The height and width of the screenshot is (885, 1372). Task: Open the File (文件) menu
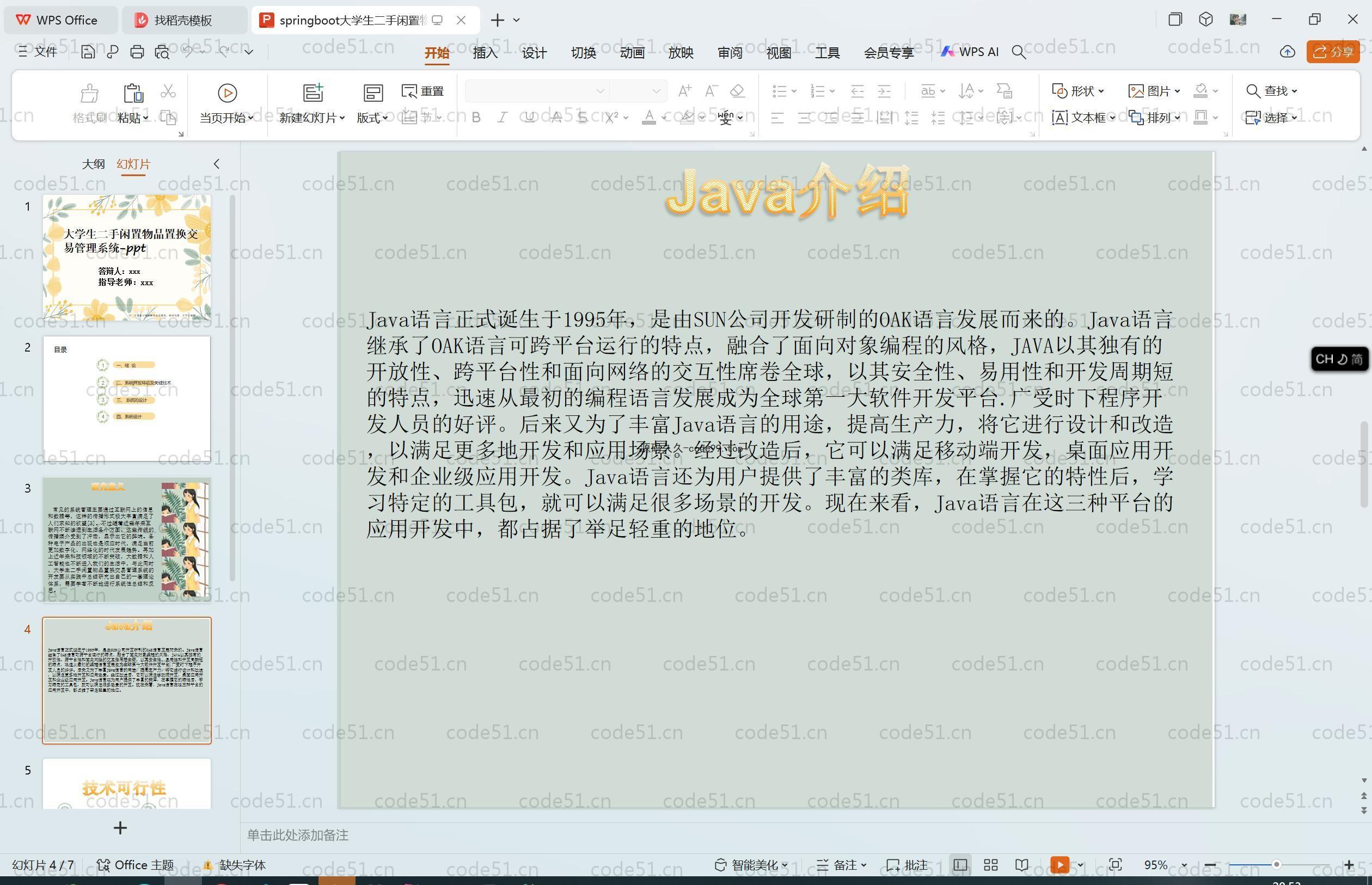(x=38, y=52)
